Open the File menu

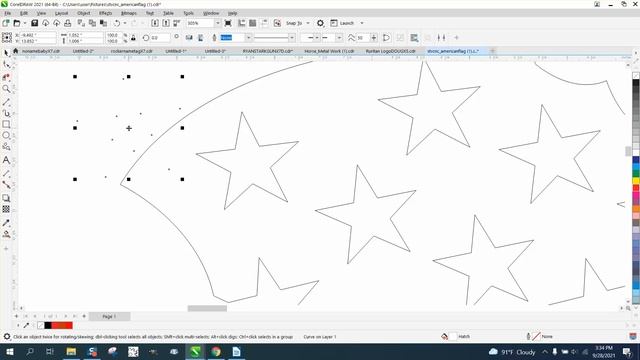point(7,13)
